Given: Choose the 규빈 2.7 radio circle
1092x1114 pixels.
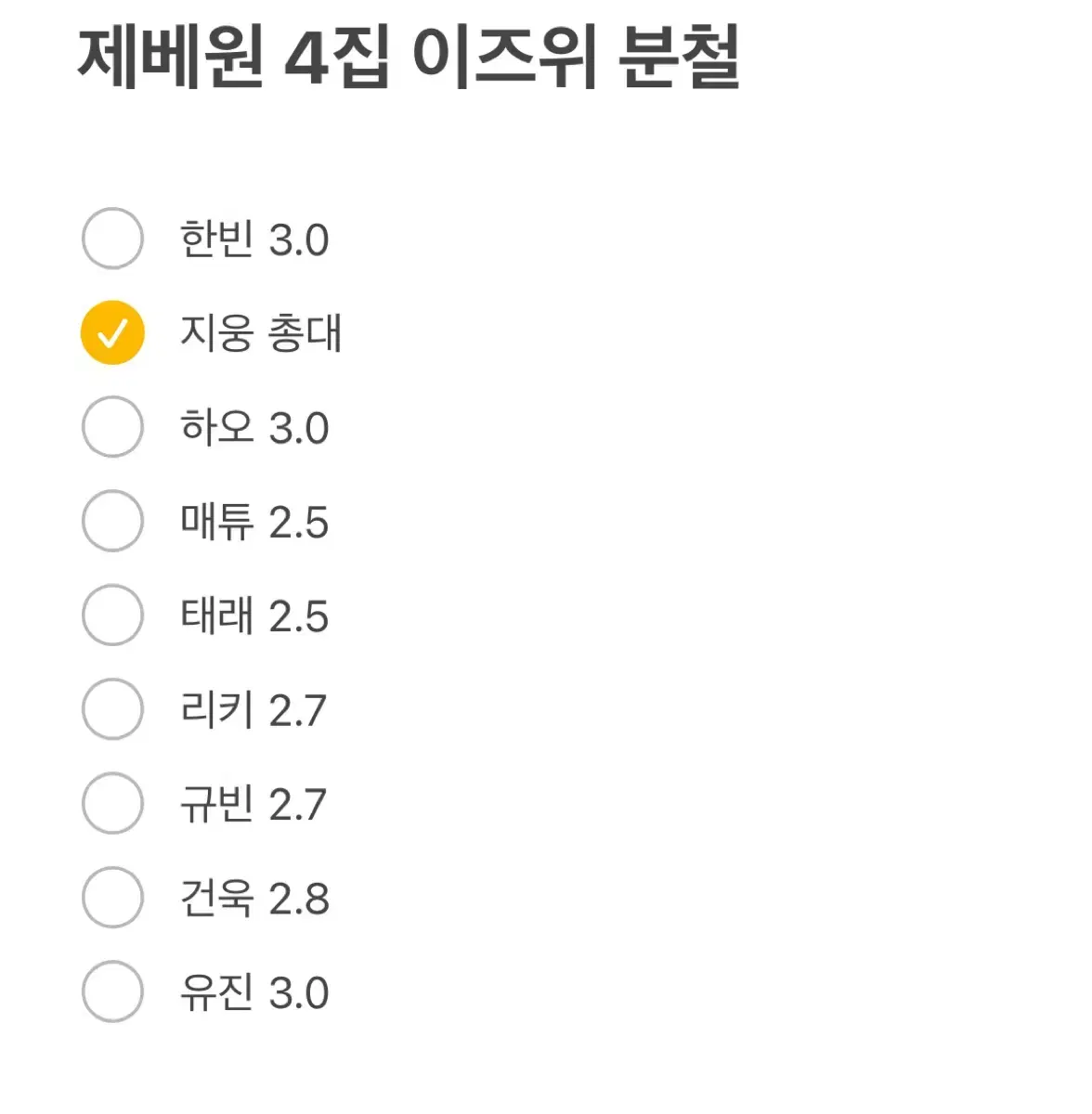Looking at the screenshot, I should [x=112, y=803].
